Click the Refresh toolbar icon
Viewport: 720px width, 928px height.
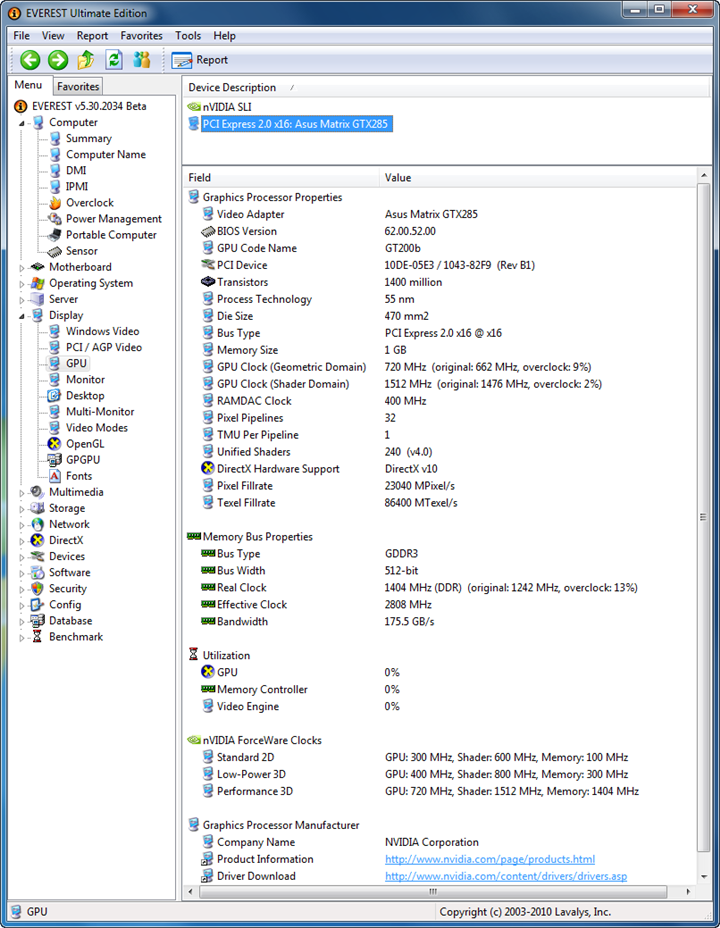(x=114, y=60)
